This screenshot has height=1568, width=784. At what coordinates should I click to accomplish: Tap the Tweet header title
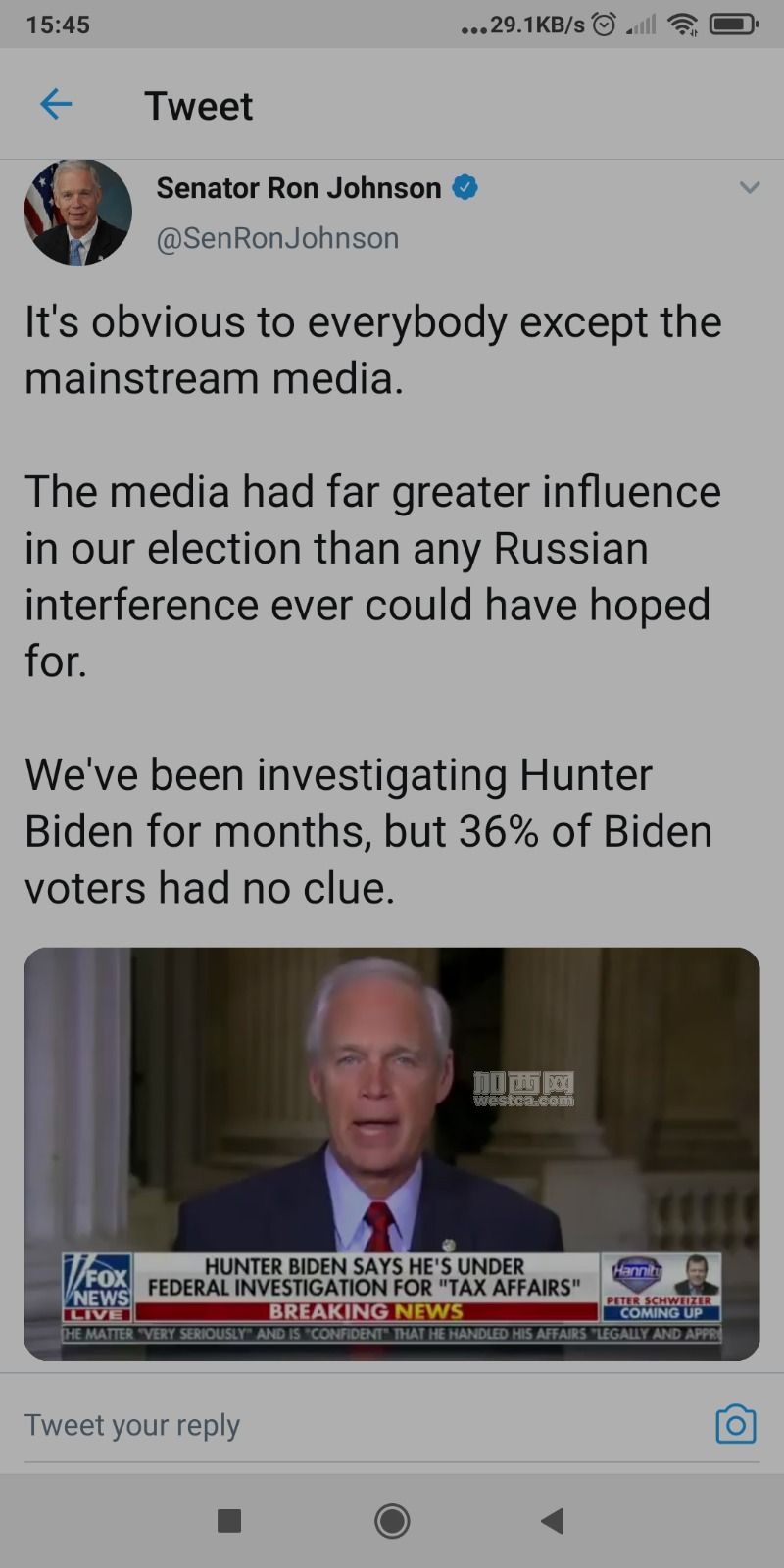(199, 106)
